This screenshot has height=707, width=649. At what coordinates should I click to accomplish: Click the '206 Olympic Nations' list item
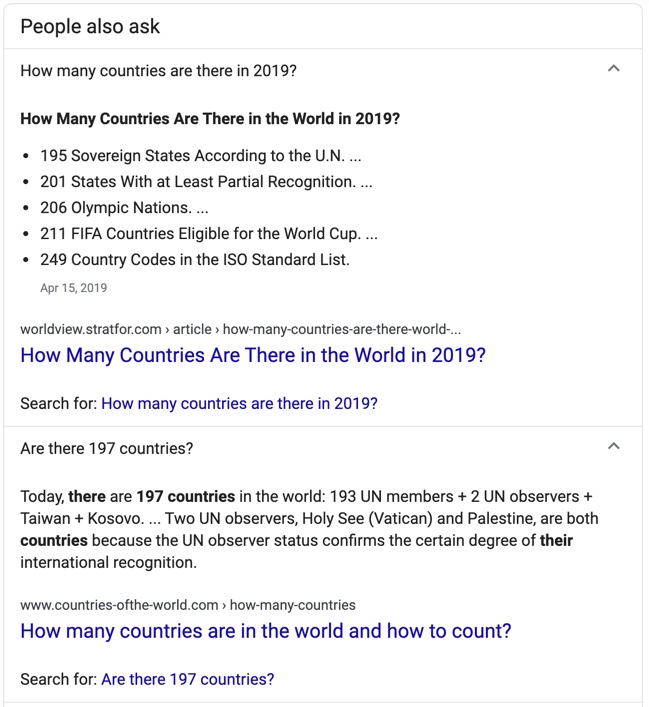[x=124, y=208]
